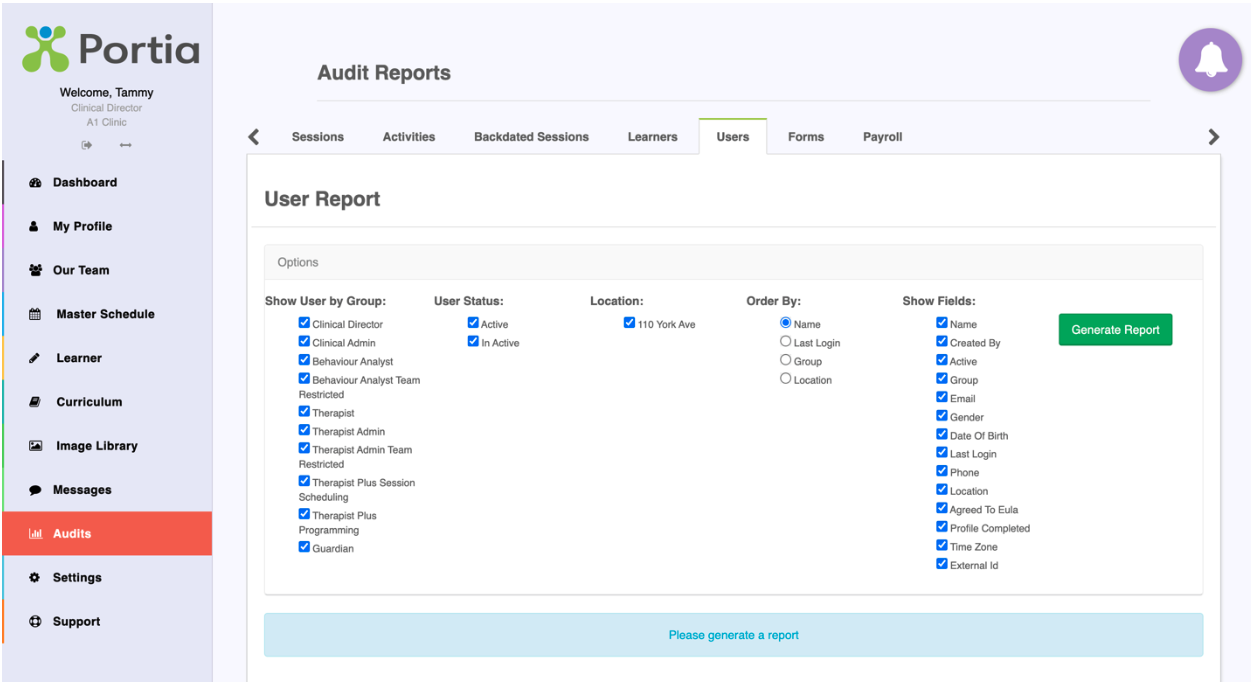Toggle the External Id field checkbox

click(x=942, y=564)
